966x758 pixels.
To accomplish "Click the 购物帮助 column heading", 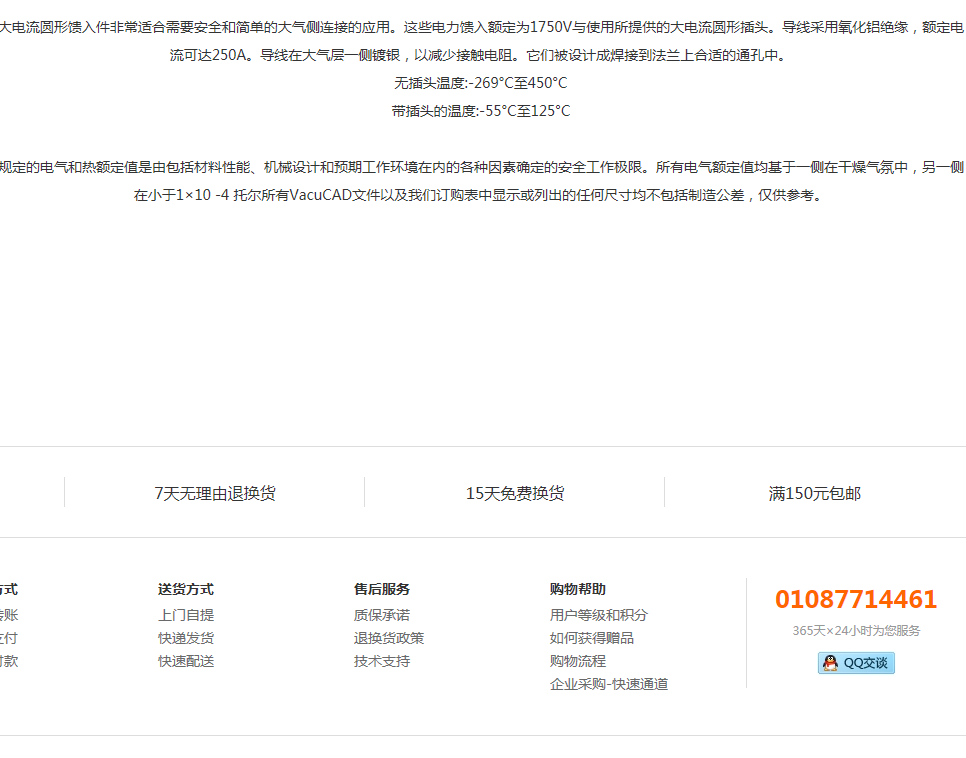I will (577, 589).
